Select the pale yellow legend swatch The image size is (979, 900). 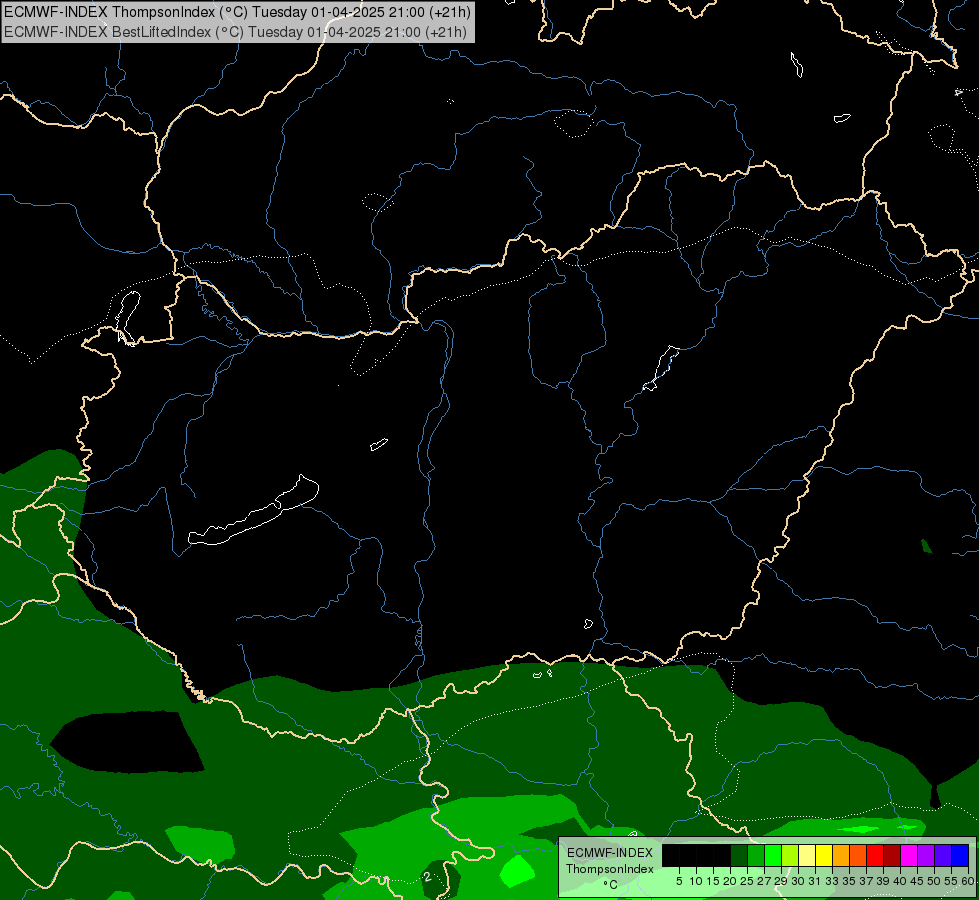(x=807, y=855)
